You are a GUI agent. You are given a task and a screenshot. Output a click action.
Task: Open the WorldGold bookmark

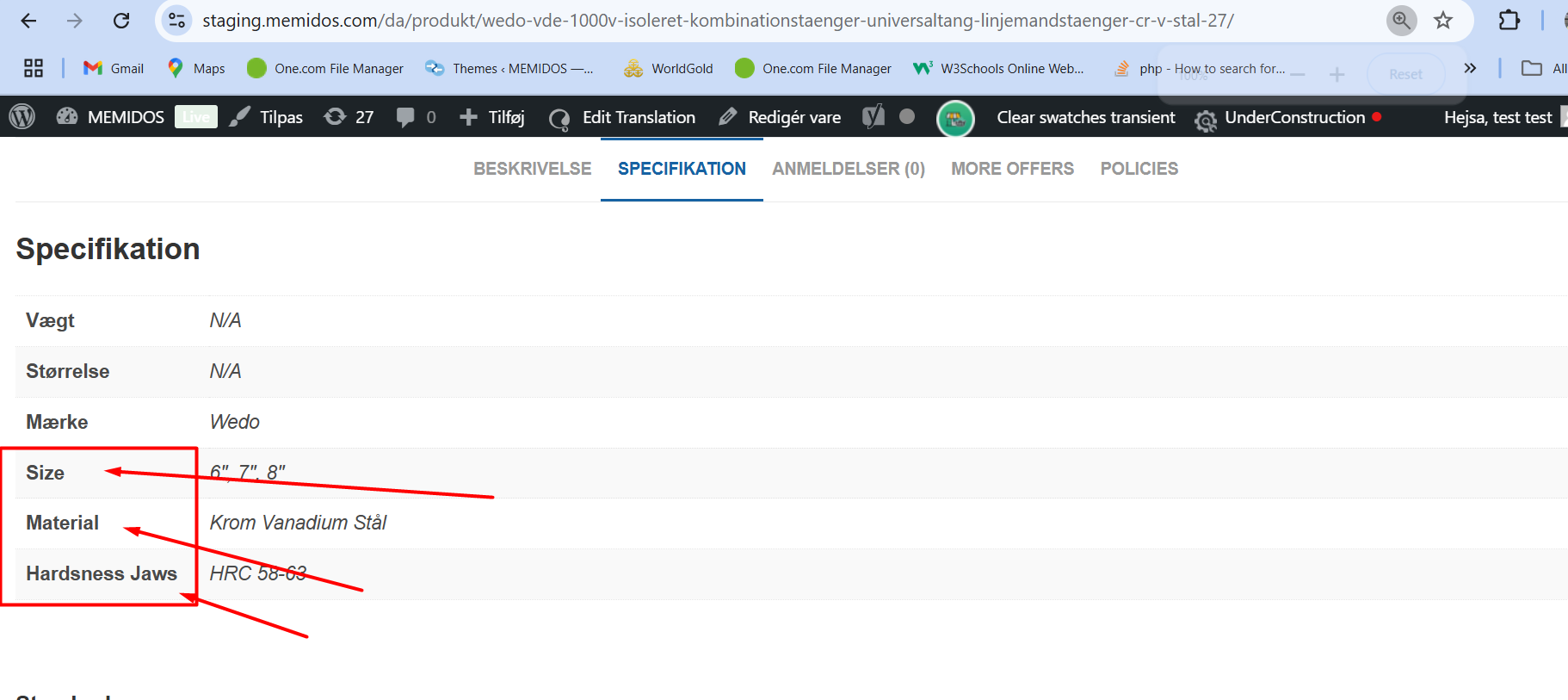668,68
